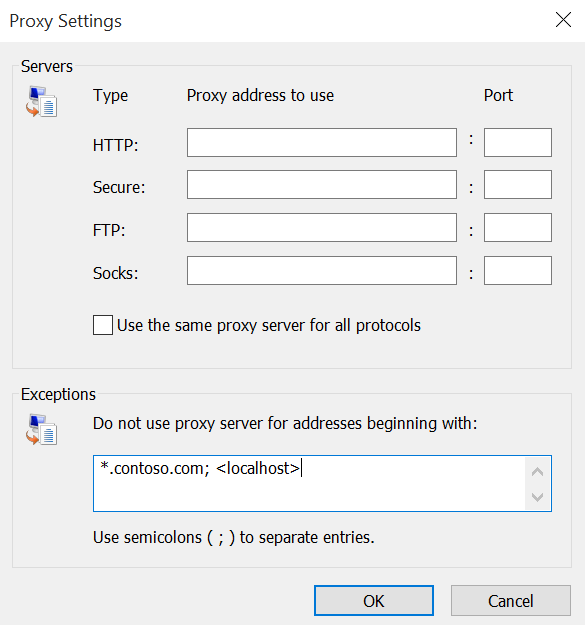Image resolution: width=585 pixels, height=625 pixels.
Task: Click the exceptions scroll down arrow
Action: click(538, 497)
